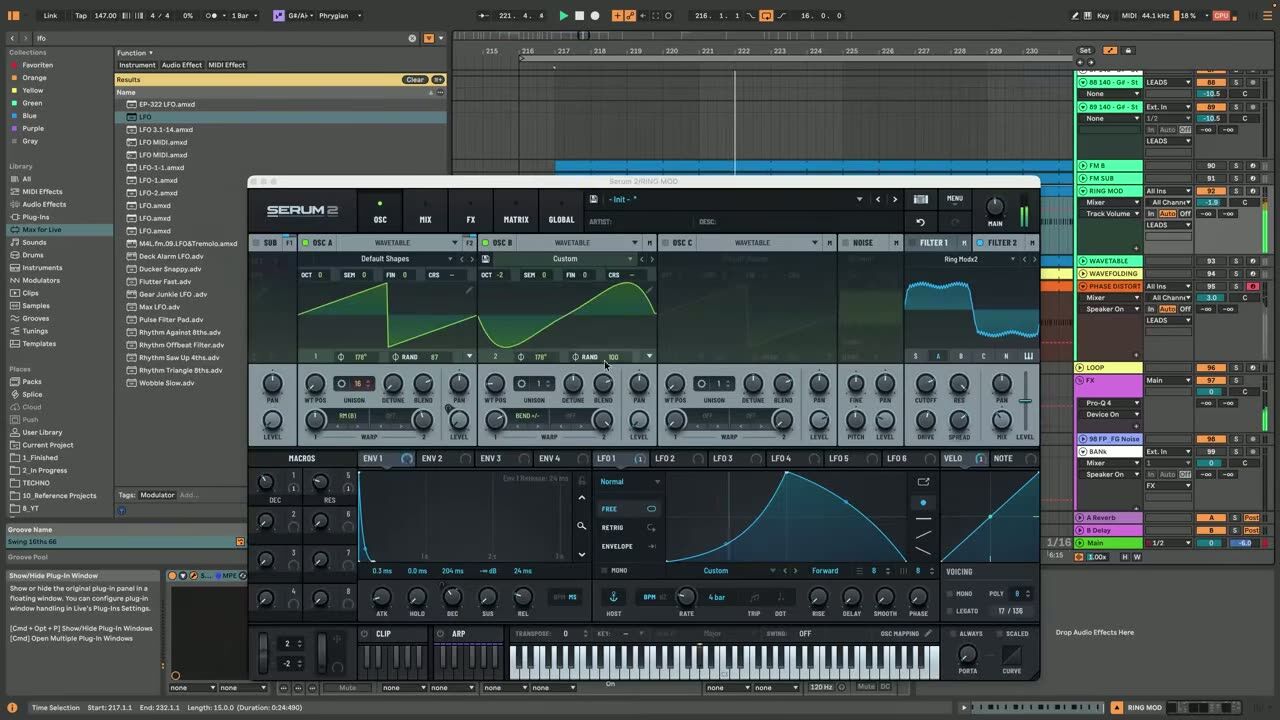Toggle scale mode icon next to G#/Ab
Screen dimensions: 1280x720
279,16
